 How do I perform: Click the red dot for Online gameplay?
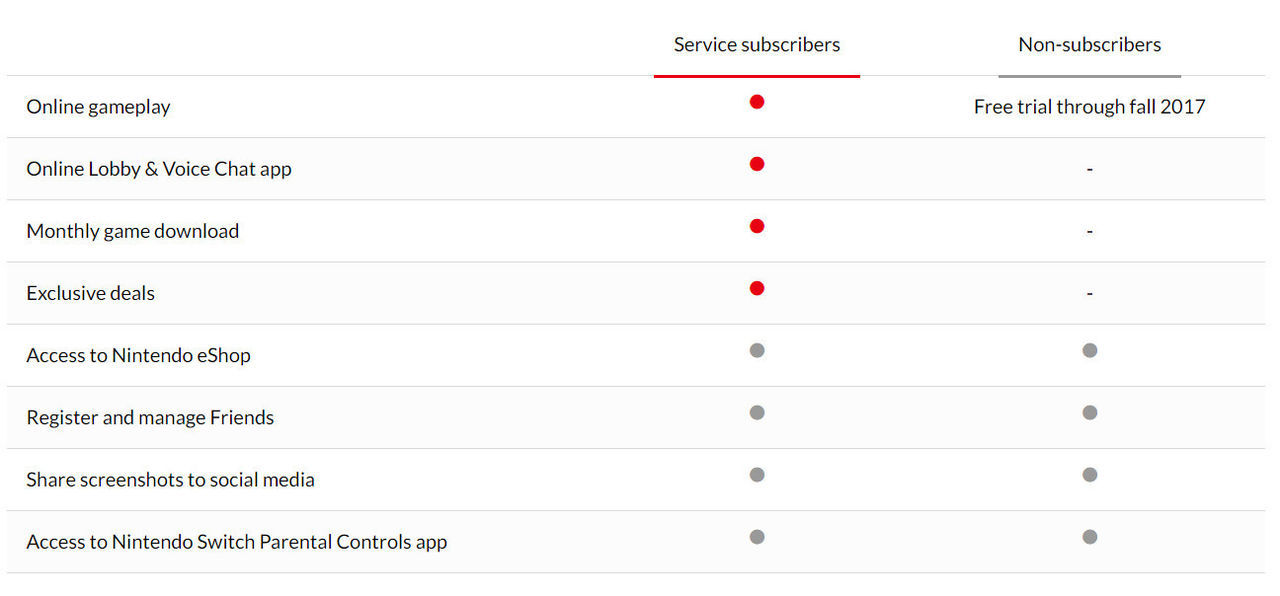pyautogui.click(x=757, y=102)
